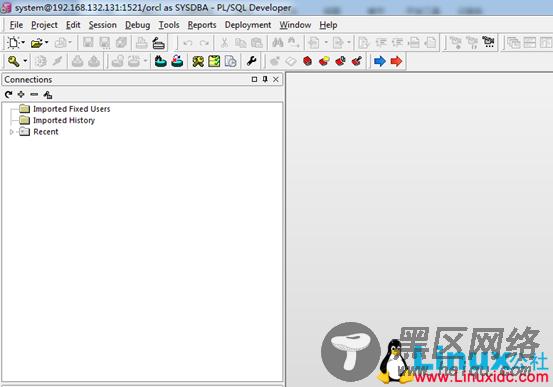Open the Project menu
553x387 pixels.
coord(44,25)
